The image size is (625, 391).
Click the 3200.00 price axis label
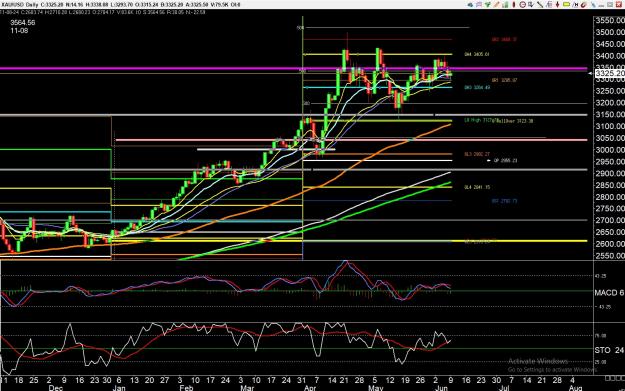point(609,103)
